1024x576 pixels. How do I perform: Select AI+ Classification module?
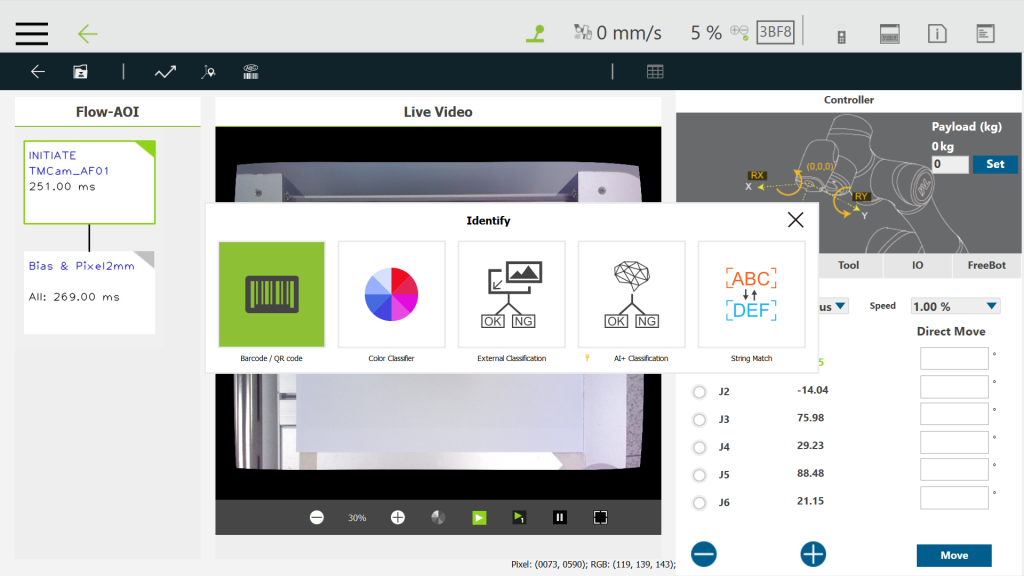(x=631, y=294)
